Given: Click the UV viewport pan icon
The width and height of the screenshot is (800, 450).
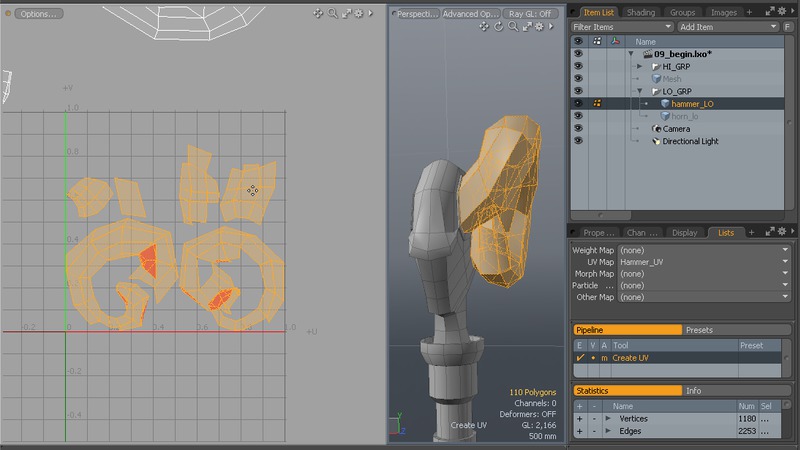Looking at the screenshot, I should click(x=318, y=14).
